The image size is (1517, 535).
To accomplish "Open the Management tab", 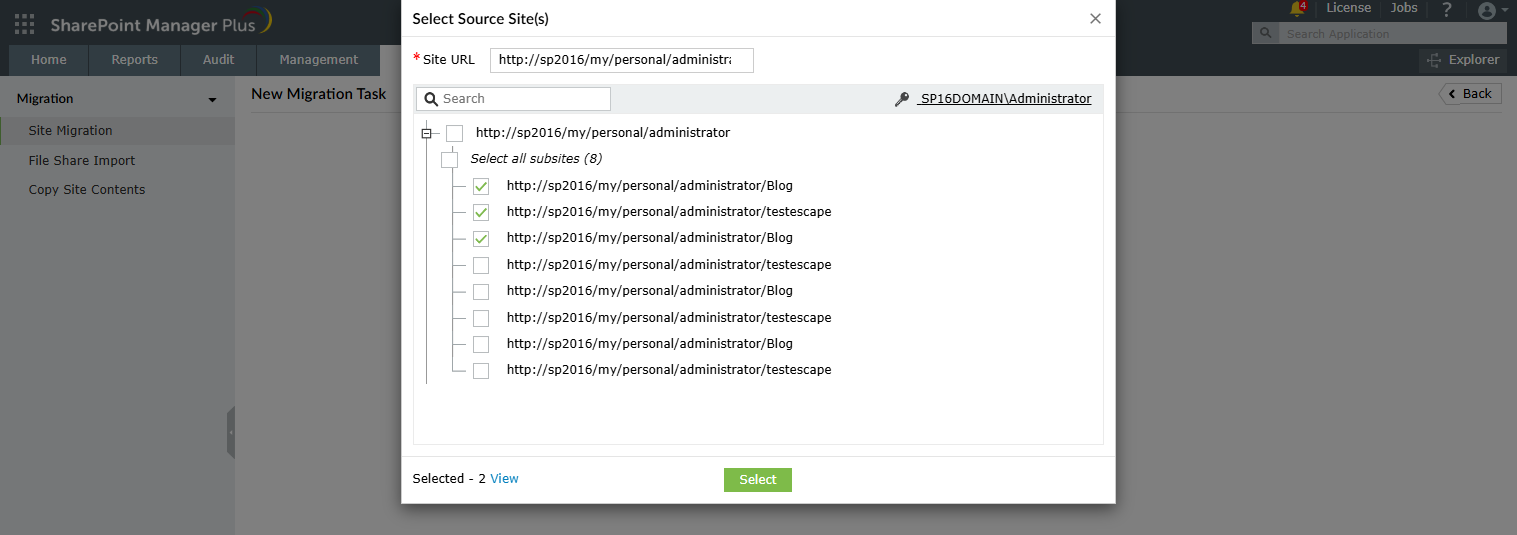I will [319, 60].
